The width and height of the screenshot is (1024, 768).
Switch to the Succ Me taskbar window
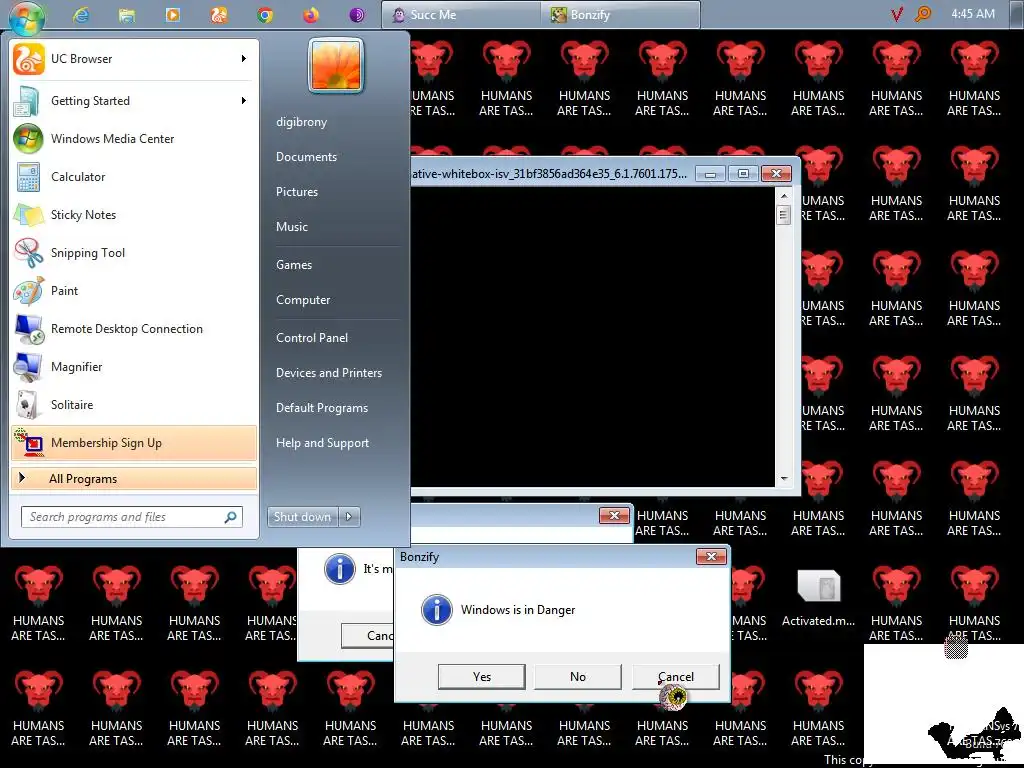(x=461, y=14)
